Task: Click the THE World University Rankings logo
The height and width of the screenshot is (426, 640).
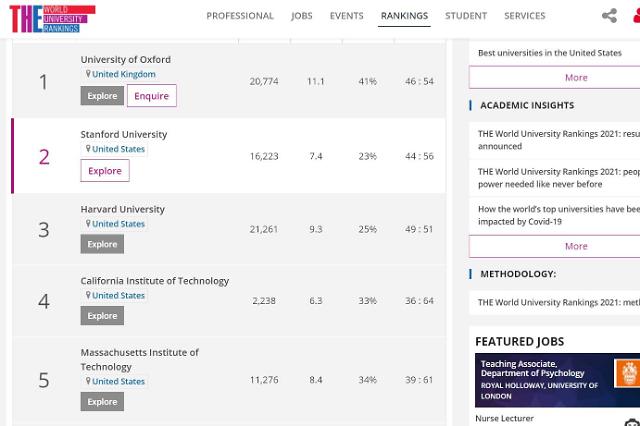Action: pyautogui.click(x=52, y=18)
